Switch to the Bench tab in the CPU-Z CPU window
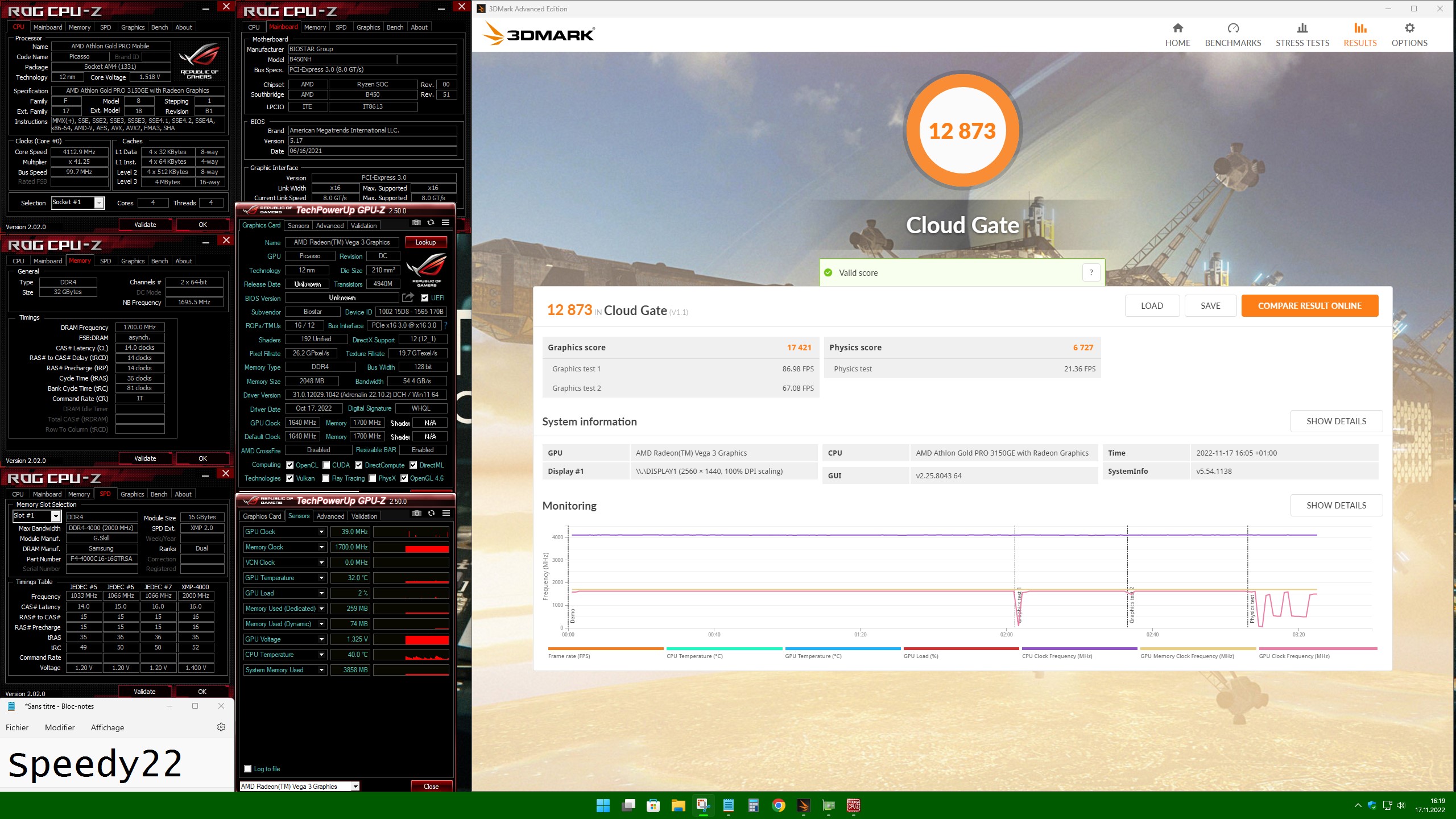The image size is (1456, 819). tap(159, 27)
